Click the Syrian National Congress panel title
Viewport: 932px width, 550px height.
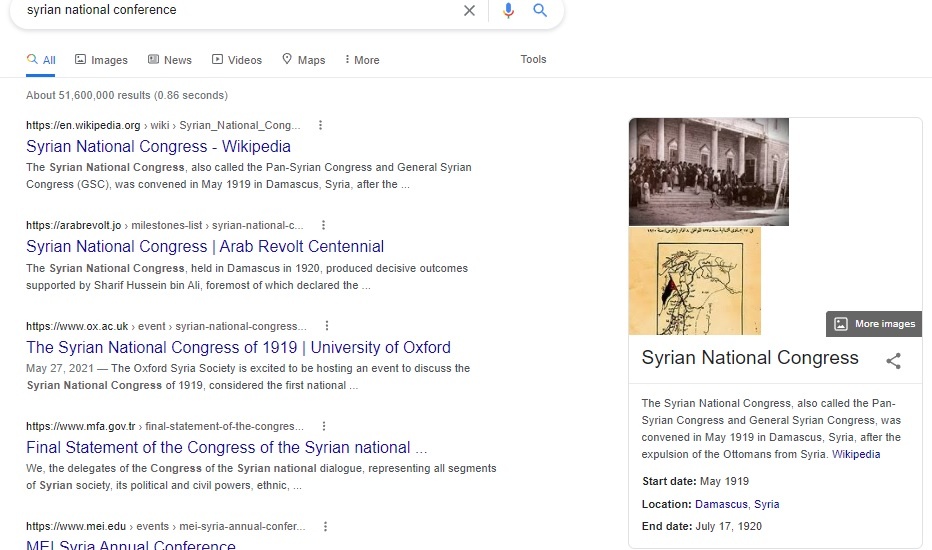click(x=750, y=357)
